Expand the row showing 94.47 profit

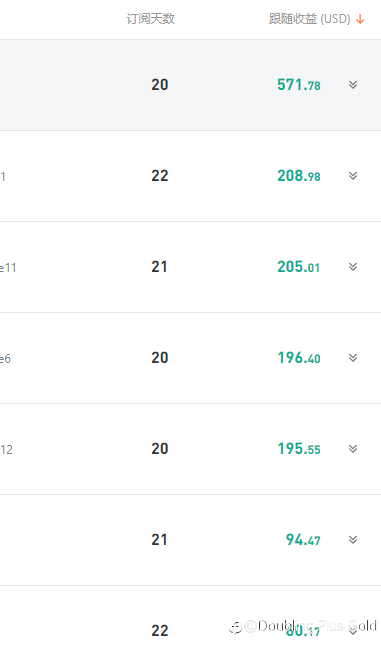click(353, 540)
